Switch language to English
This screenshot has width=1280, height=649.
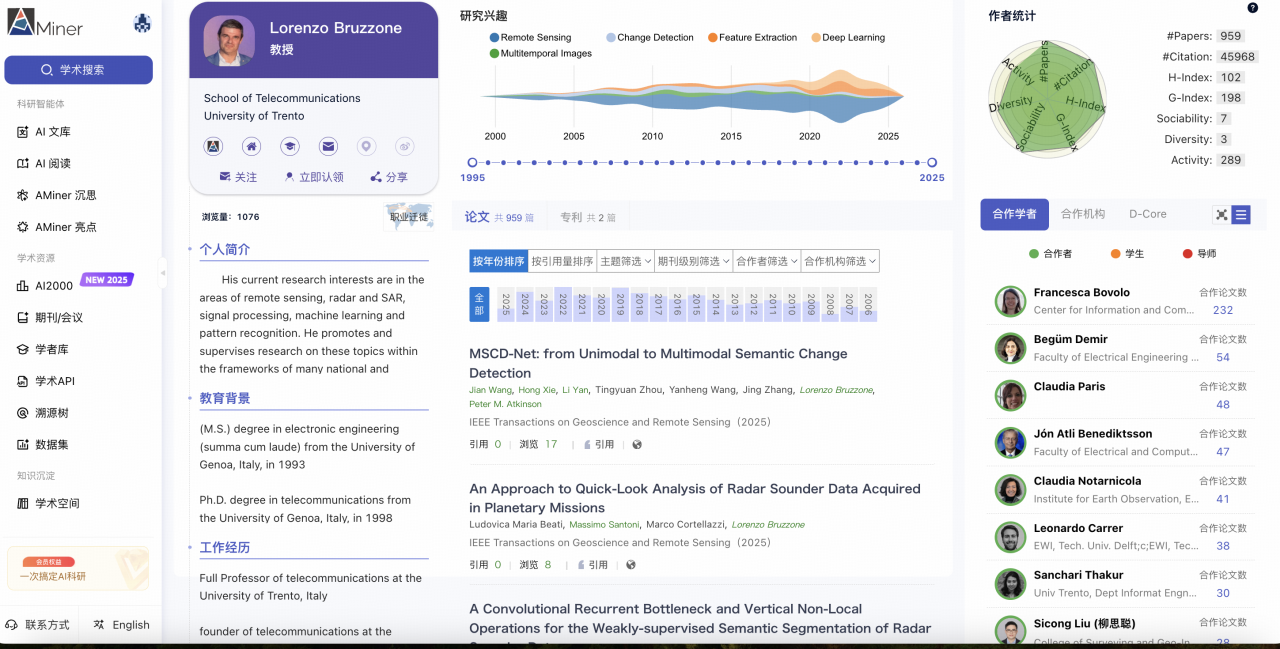[x=121, y=625]
